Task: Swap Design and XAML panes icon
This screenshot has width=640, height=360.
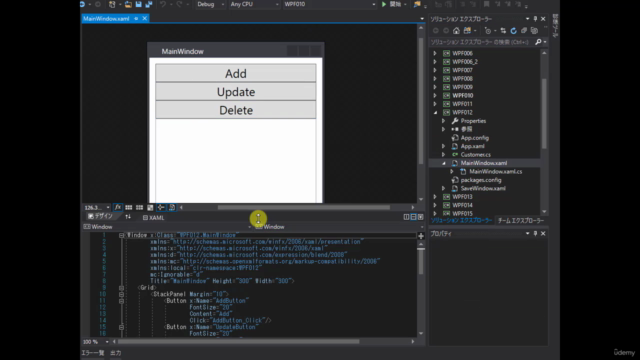Action: (128, 217)
